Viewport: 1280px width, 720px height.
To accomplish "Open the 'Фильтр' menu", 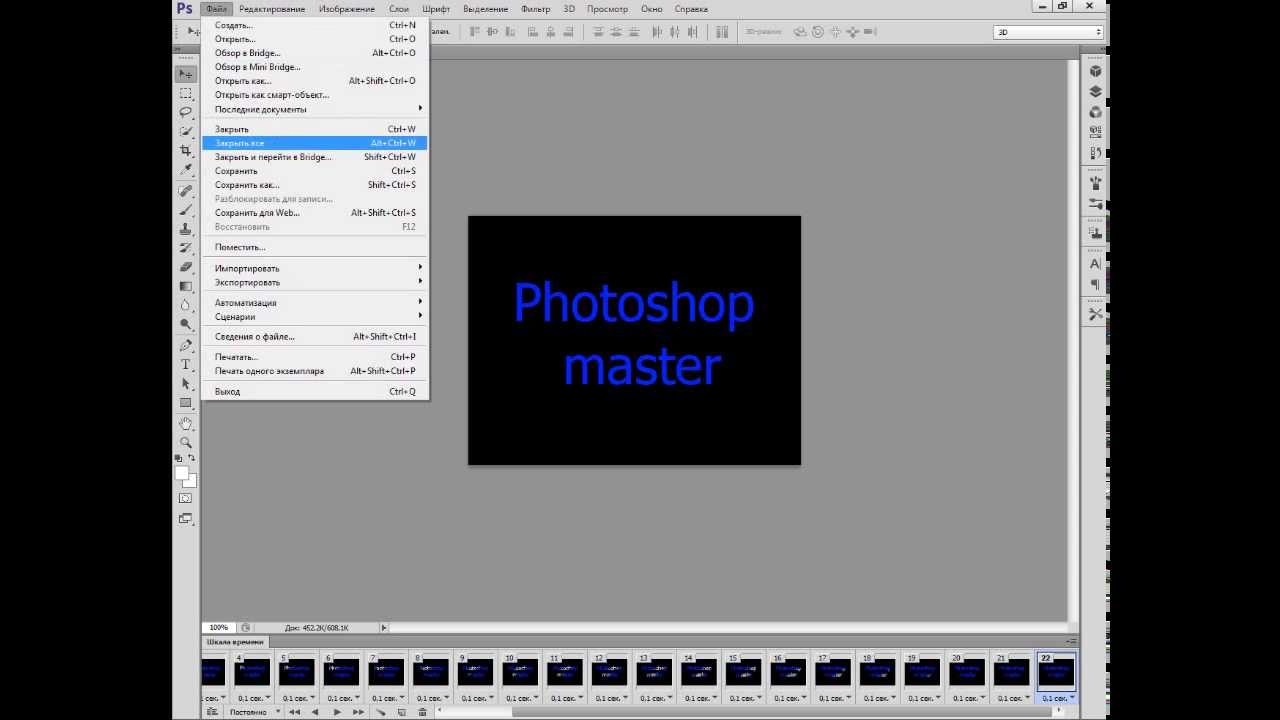I will [536, 9].
